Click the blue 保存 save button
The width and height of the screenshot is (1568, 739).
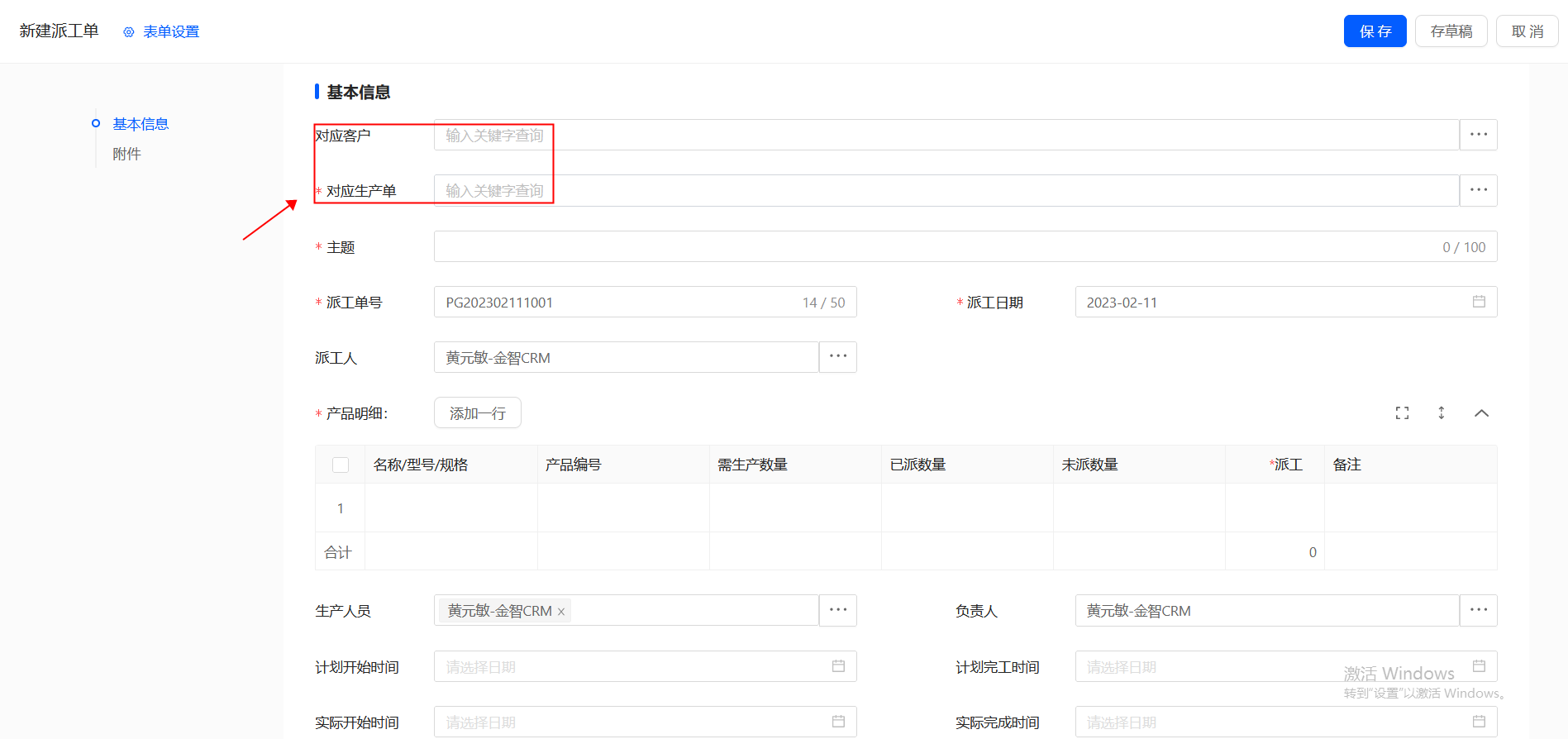1375,31
